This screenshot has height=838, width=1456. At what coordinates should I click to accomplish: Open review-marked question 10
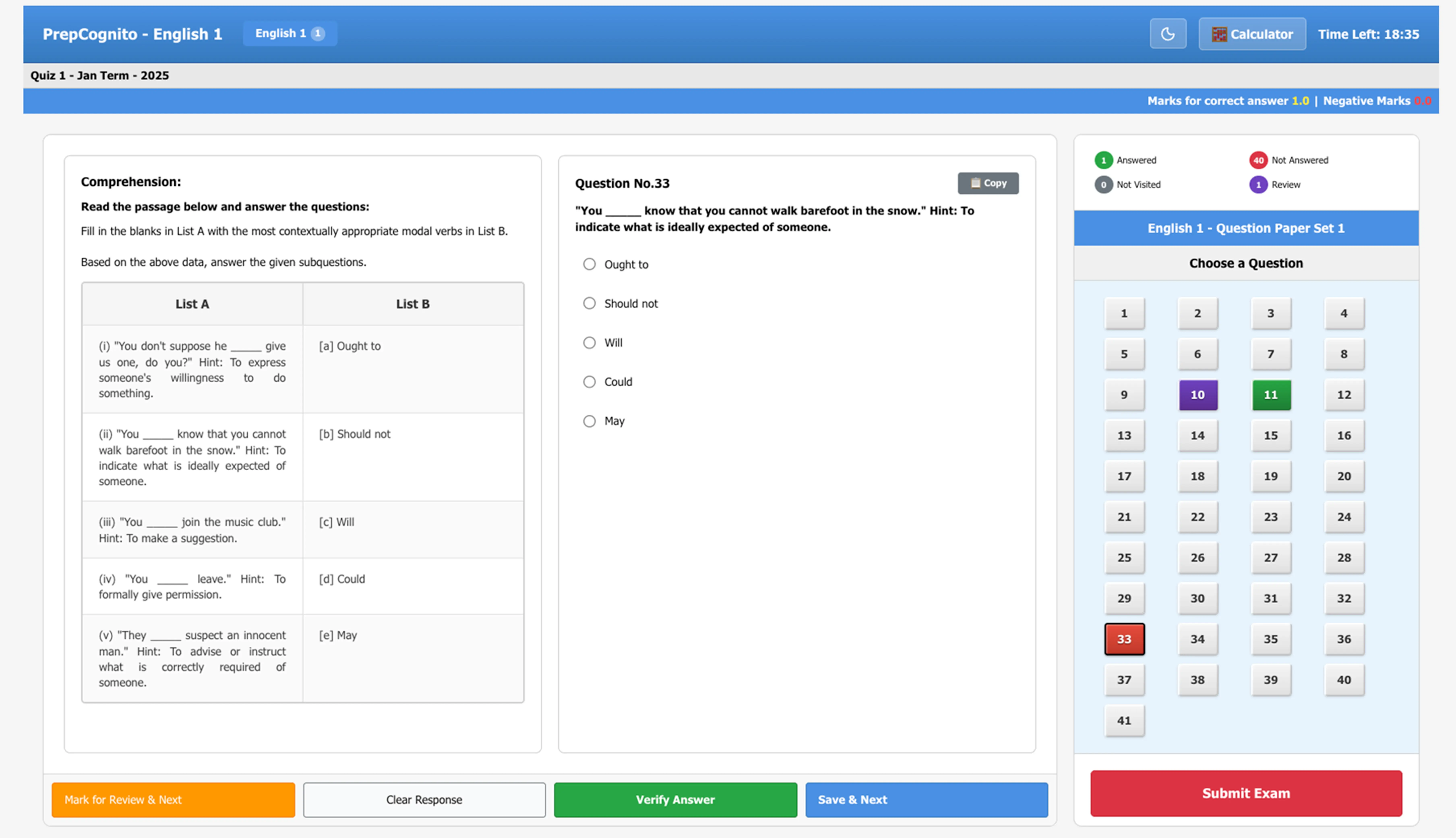[1198, 395]
